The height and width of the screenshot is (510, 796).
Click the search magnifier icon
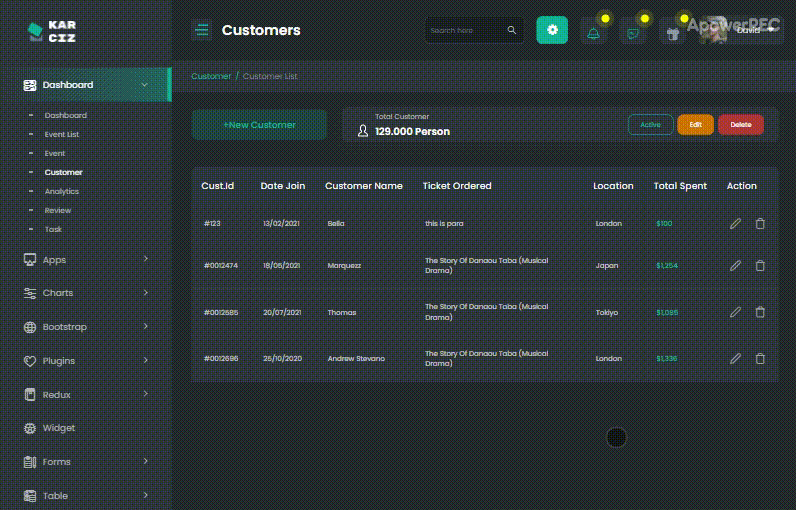pos(512,30)
